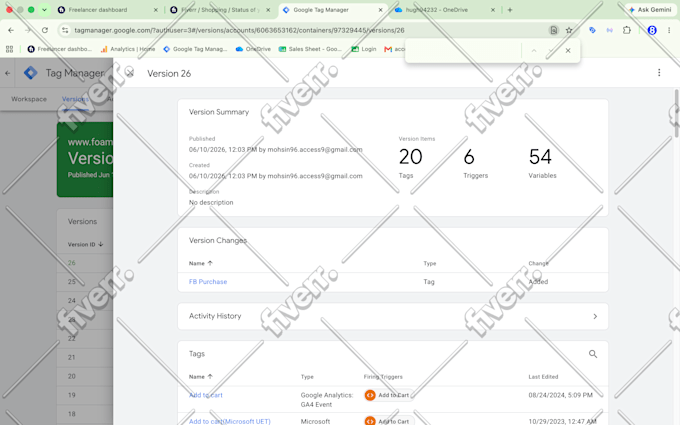
Task: Select version 25 in versions list
Action: coord(72,281)
